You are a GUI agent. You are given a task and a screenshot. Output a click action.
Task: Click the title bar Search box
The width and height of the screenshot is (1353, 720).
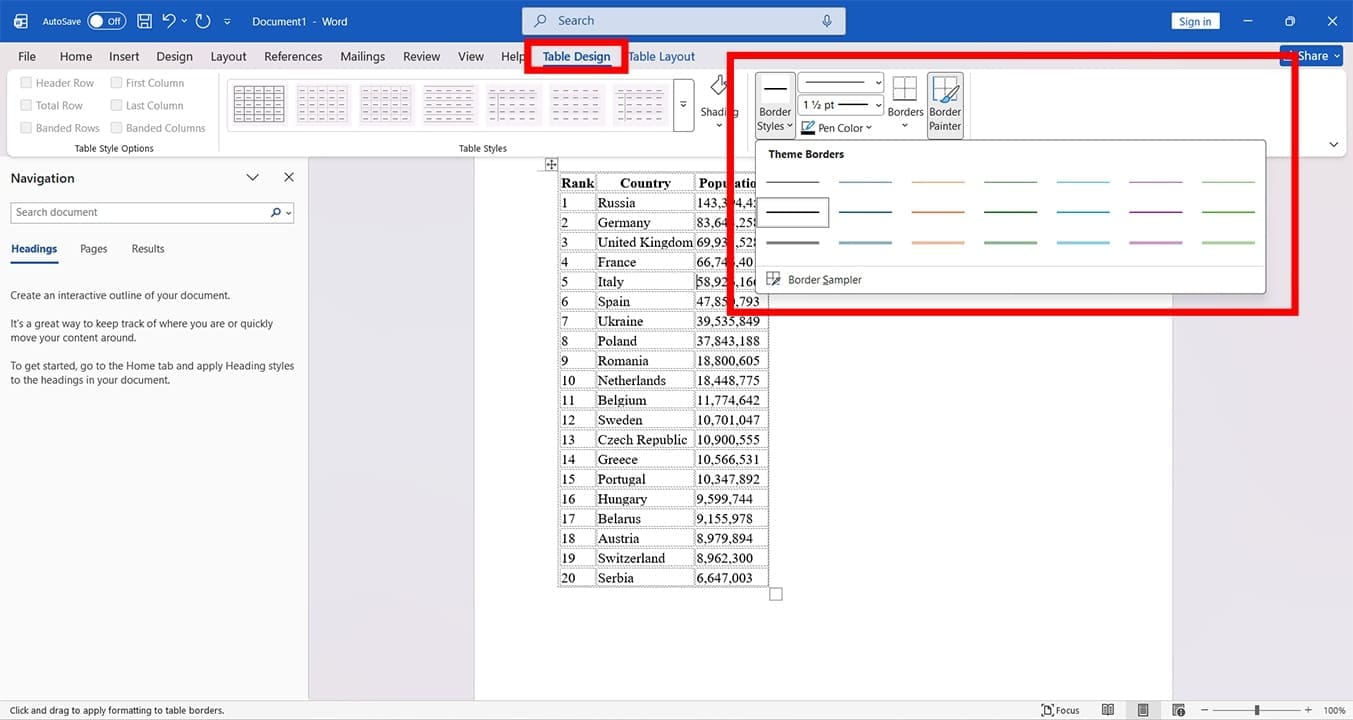tap(683, 21)
